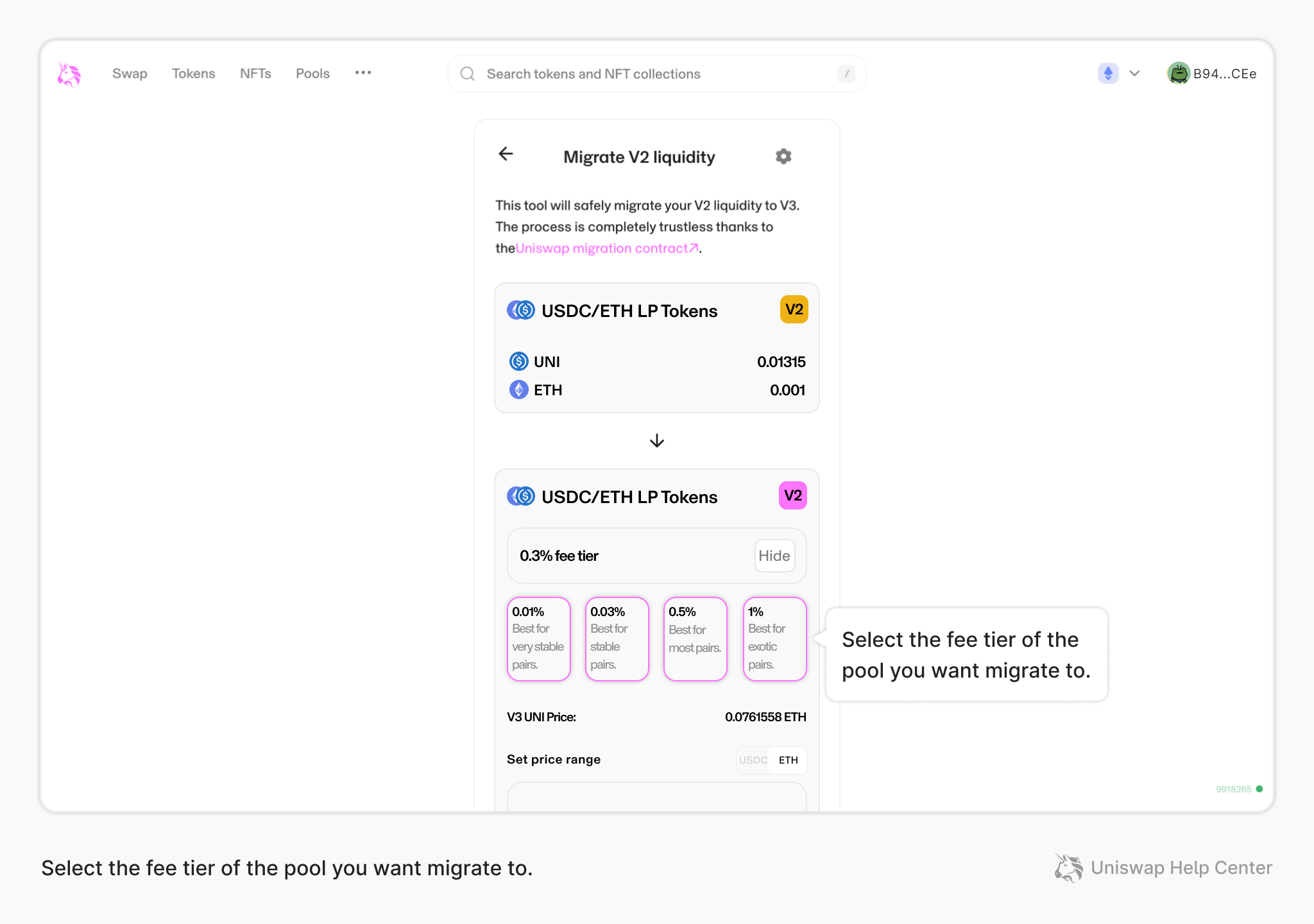
Task: Click the V3 UNI price 0.0761558 ETH
Action: click(x=765, y=717)
